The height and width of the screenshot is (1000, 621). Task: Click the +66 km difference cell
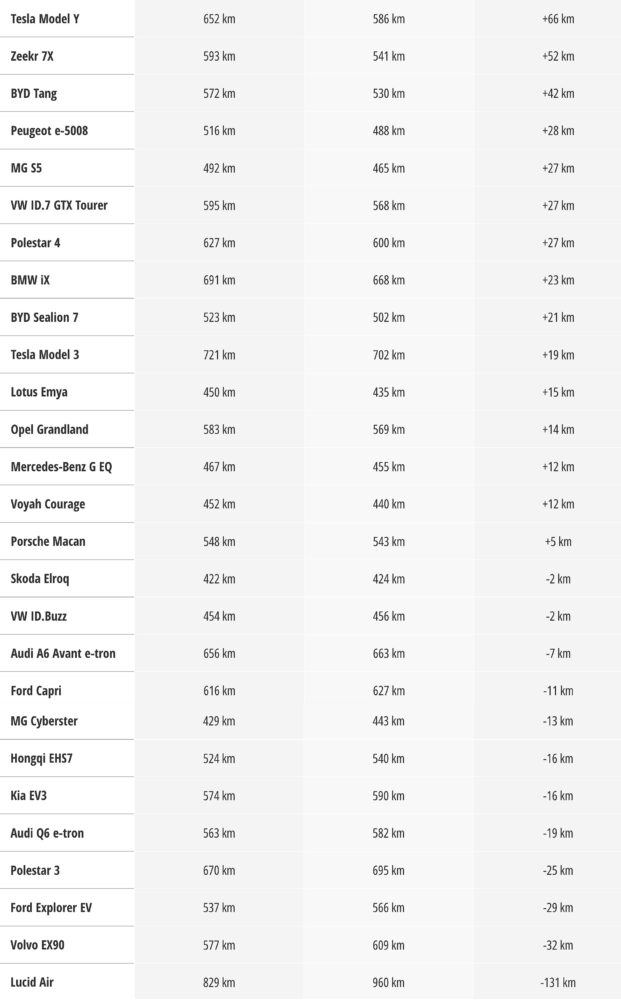(x=558, y=19)
